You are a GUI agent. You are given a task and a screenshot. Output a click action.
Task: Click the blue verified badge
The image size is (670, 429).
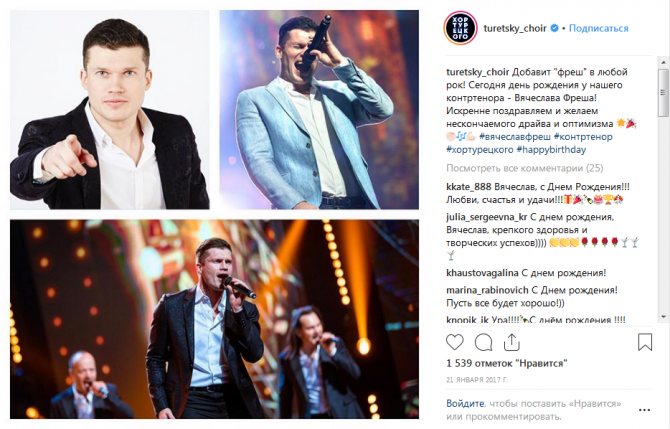[554, 28]
